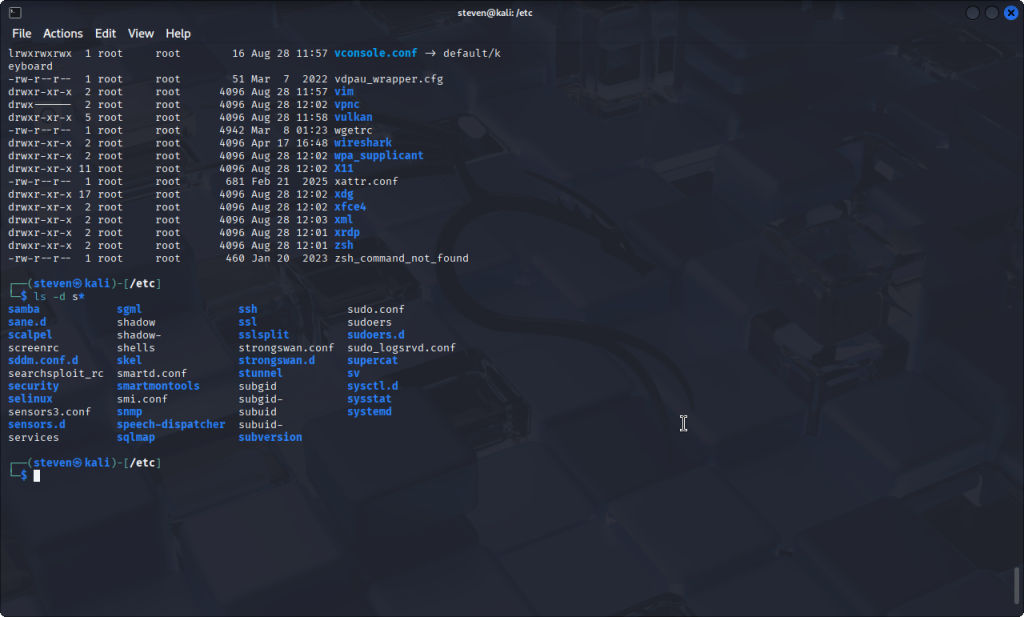This screenshot has height=617, width=1024.
Task: Open the File menu
Action: [x=21, y=33]
